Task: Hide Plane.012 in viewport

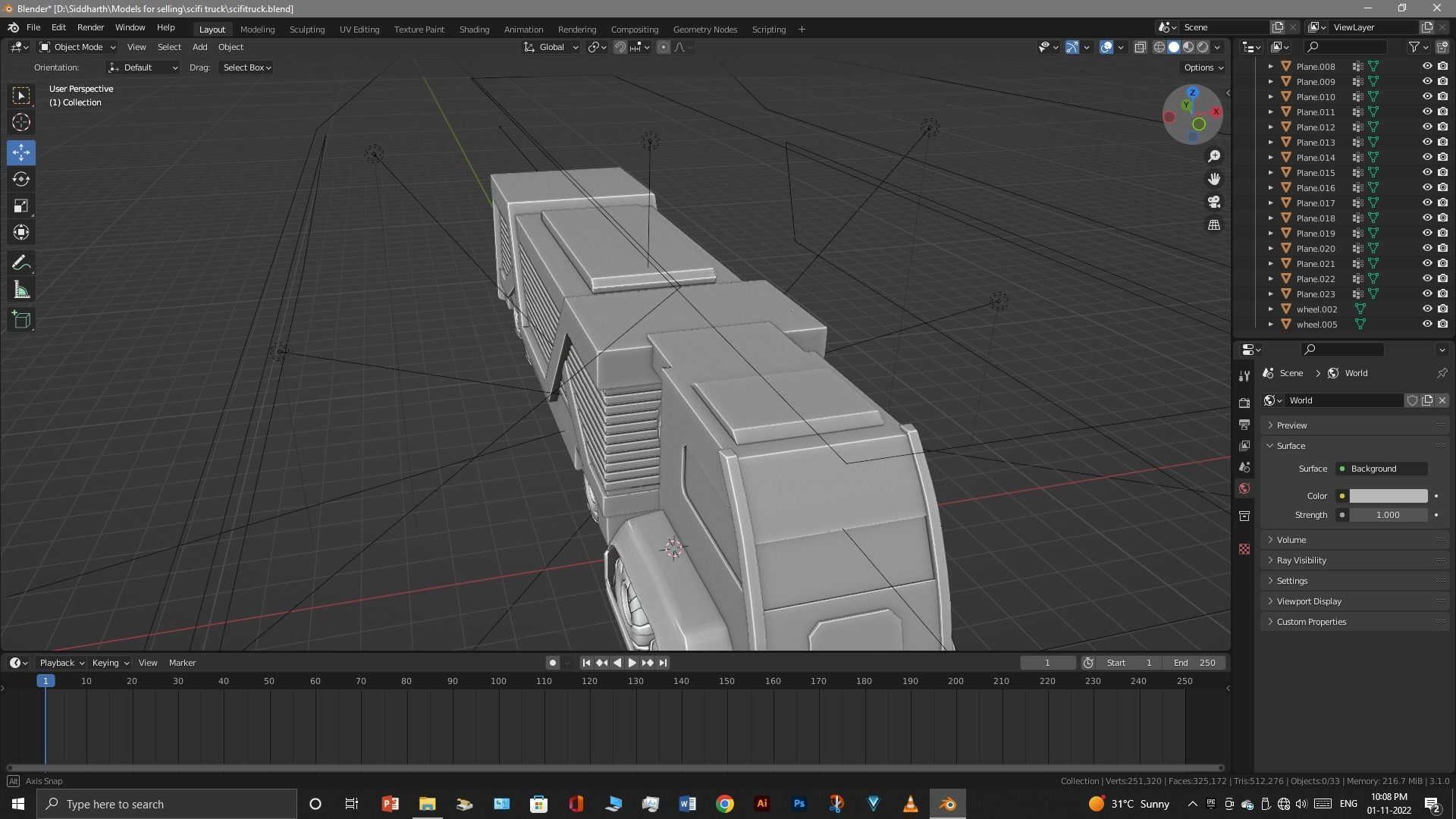Action: [x=1426, y=127]
